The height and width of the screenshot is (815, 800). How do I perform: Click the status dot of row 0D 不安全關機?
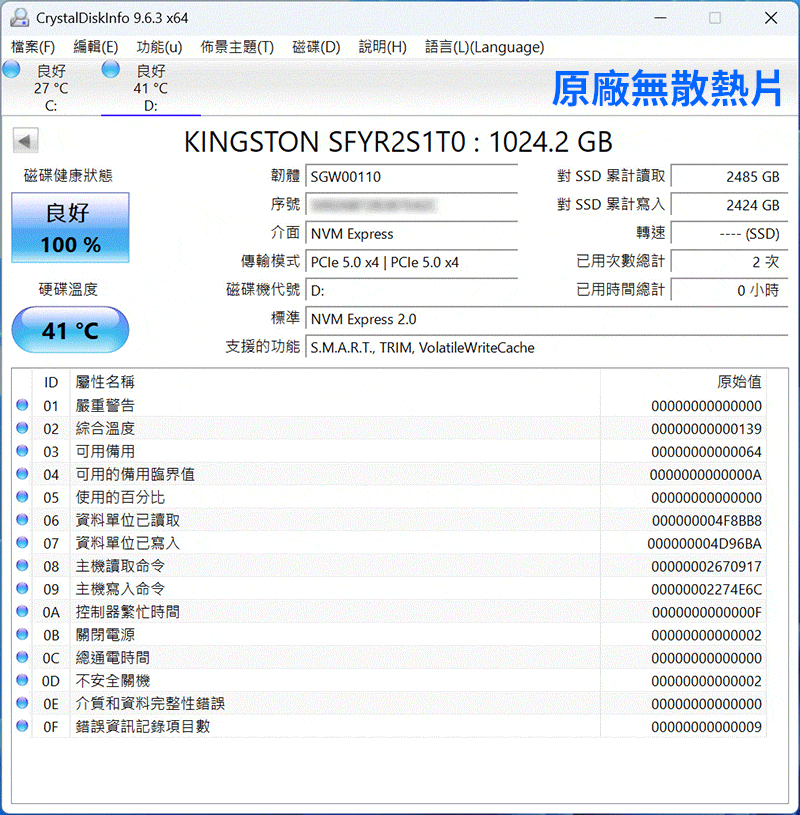(22, 680)
